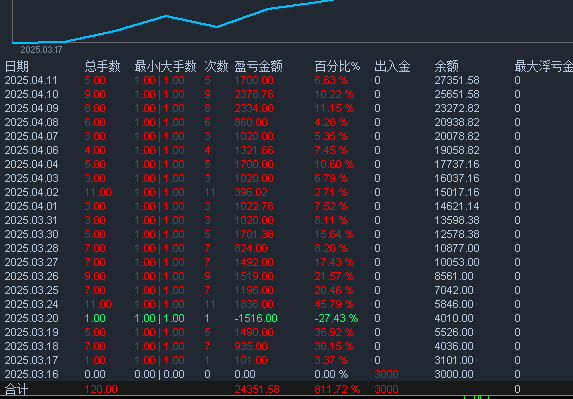Select the 2025.04.01 date cell

pyautogui.click(x=31, y=206)
